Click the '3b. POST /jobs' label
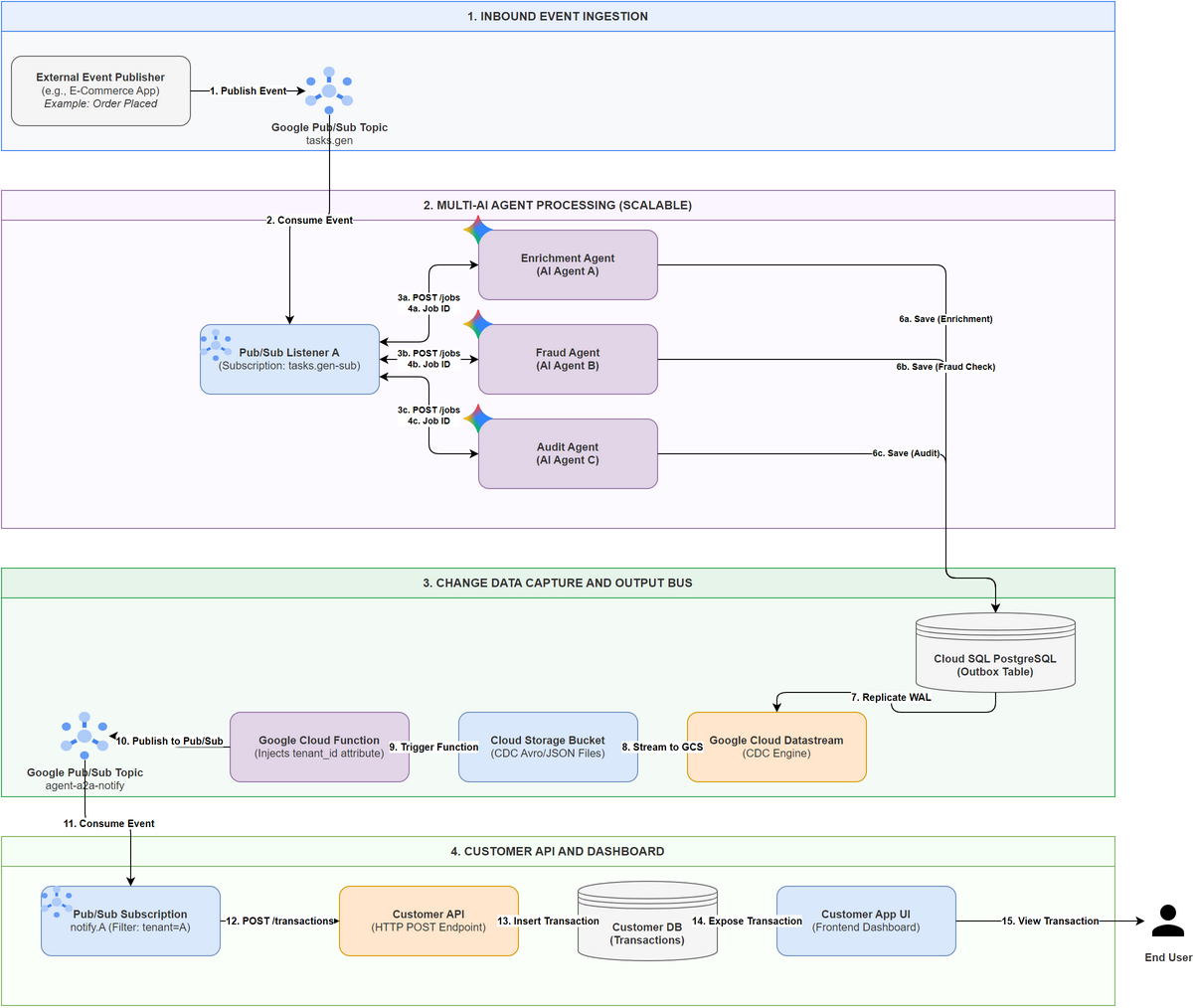 point(428,353)
